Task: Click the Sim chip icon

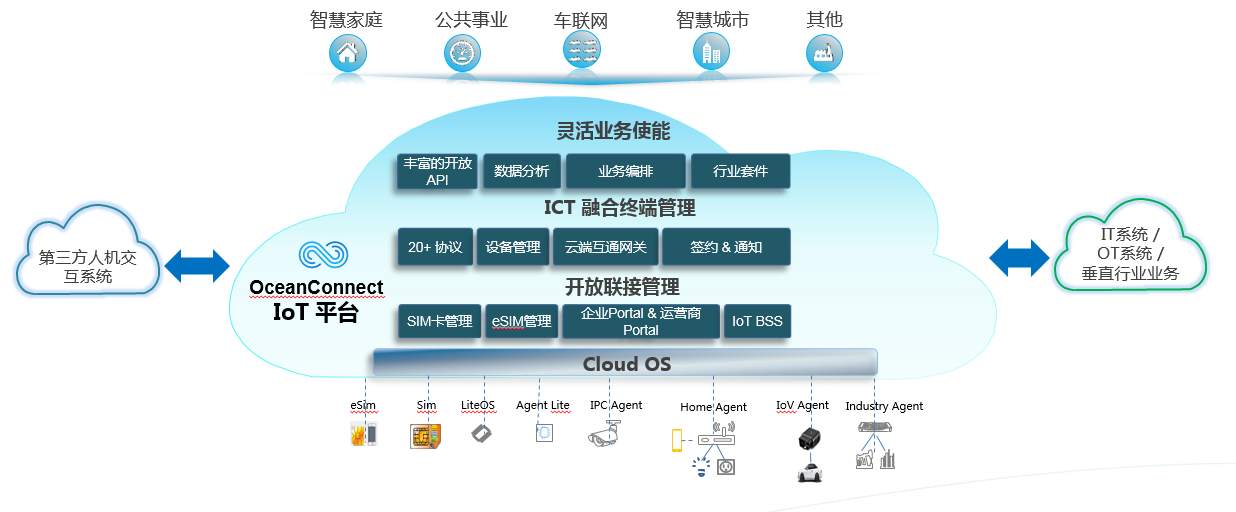Action: tap(426, 436)
